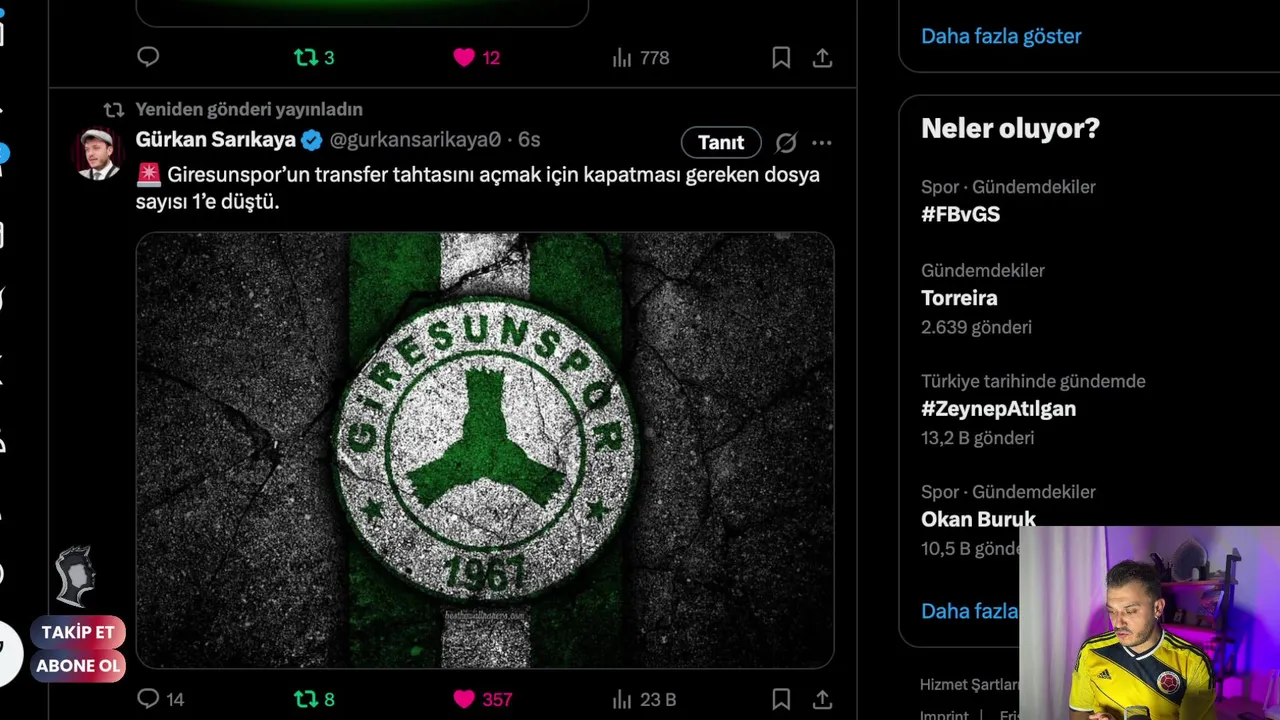The image size is (1280, 720).
Task: Open repost options showing 3 on top post
Action: coord(305,58)
